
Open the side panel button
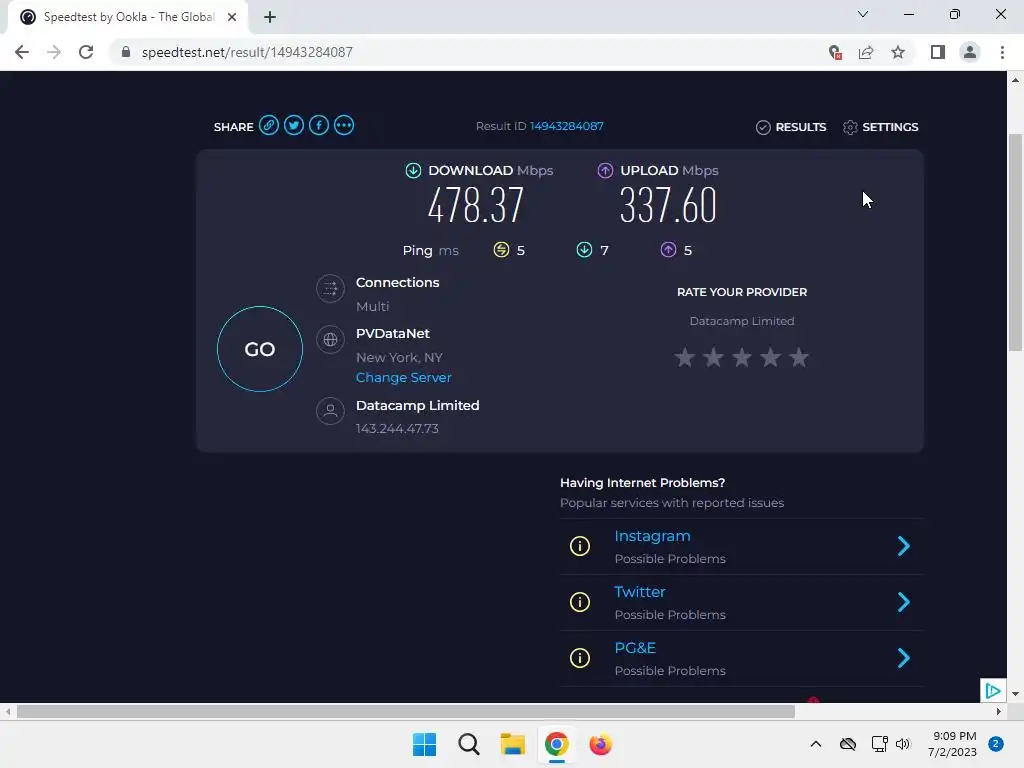point(938,52)
